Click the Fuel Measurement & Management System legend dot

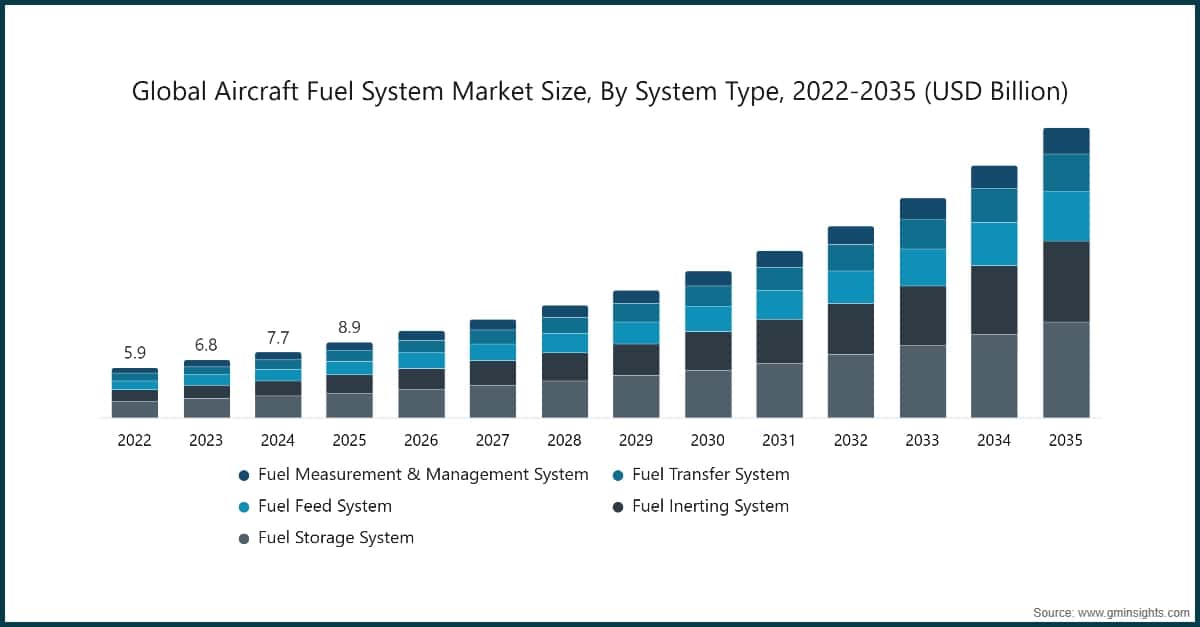(244, 475)
